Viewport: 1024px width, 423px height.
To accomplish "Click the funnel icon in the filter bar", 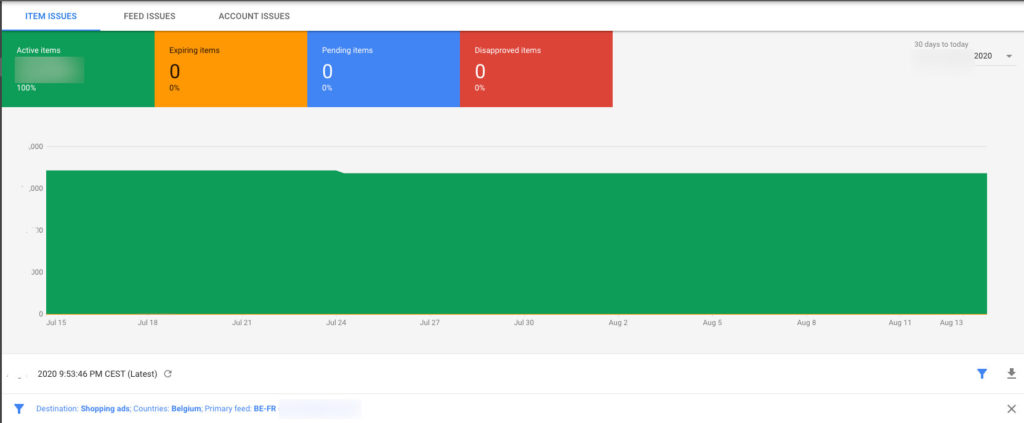I will (x=19, y=409).
